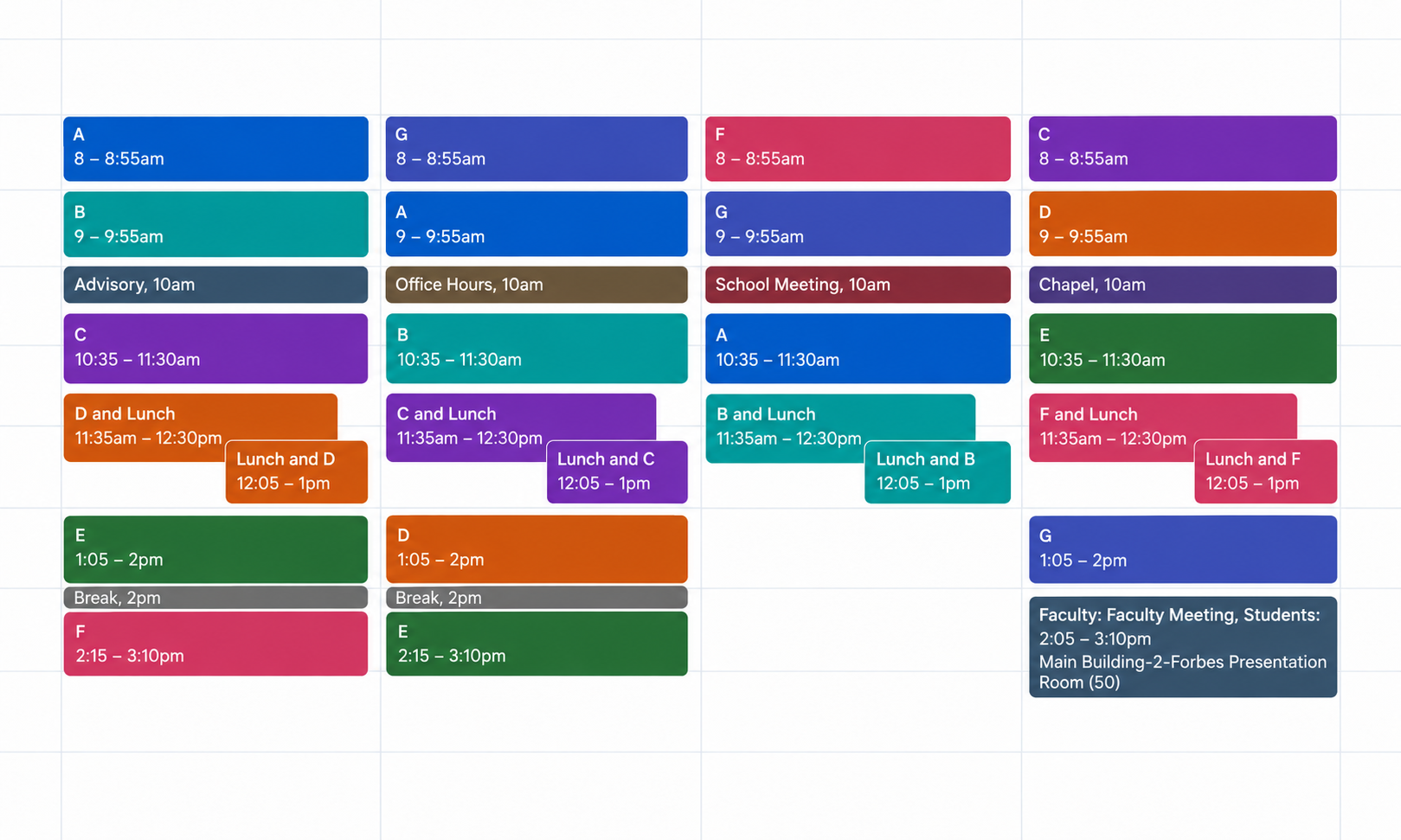
Task: Select the Advisory, 10am event
Action: point(215,285)
